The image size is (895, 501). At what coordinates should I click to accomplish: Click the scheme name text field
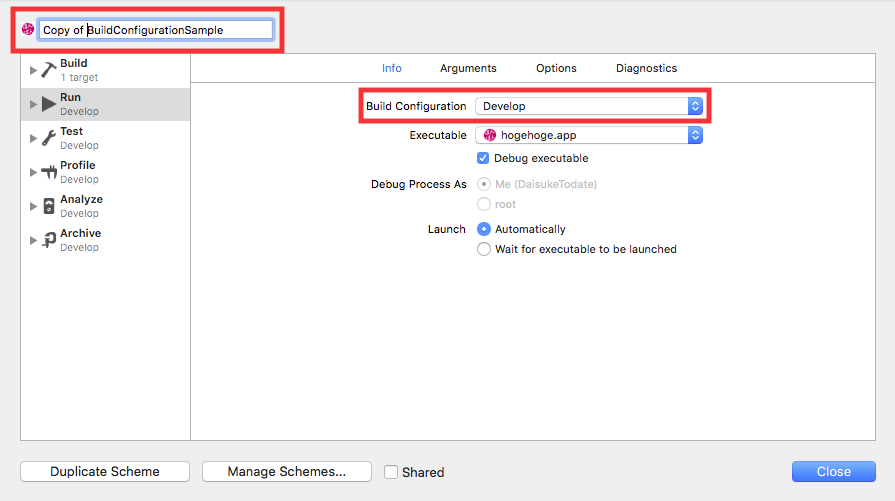155,30
